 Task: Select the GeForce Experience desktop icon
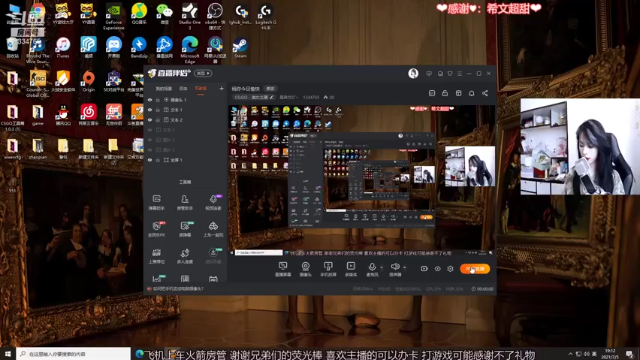(113, 16)
